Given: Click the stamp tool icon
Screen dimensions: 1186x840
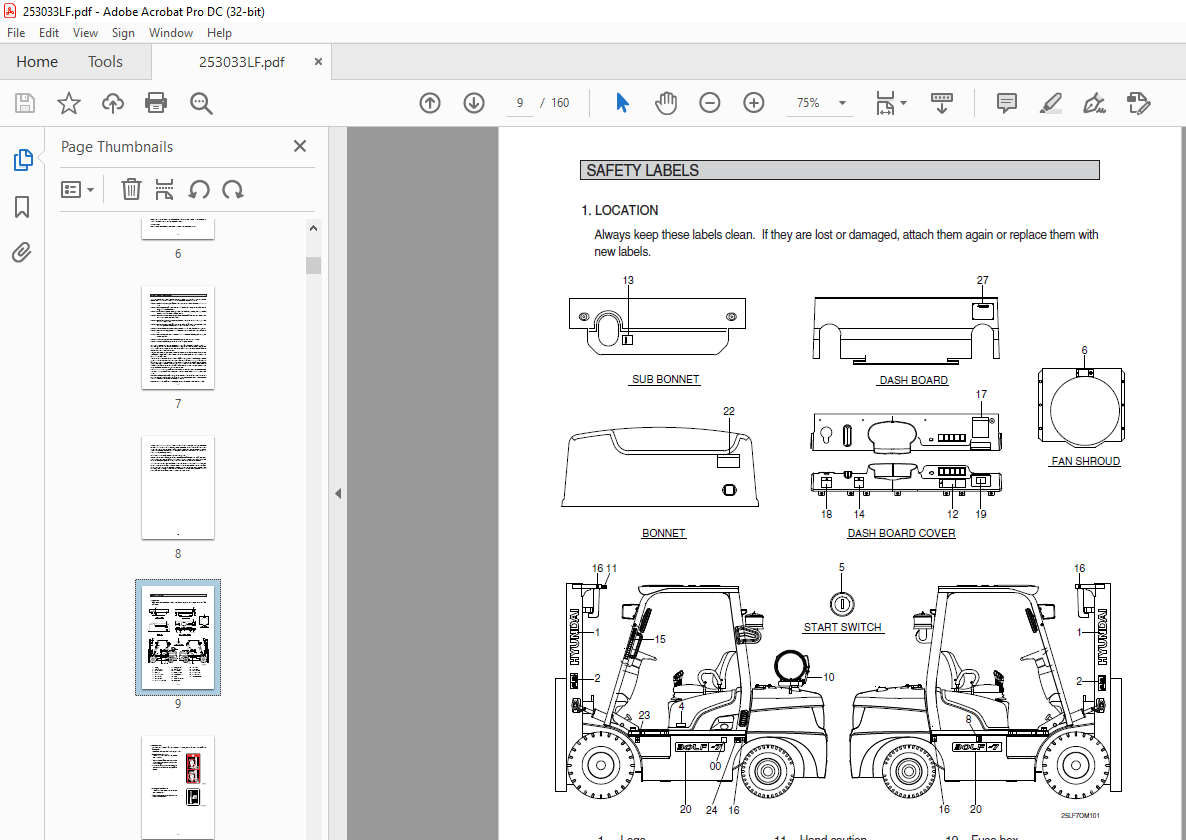Looking at the screenshot, I should (1138, 103).
